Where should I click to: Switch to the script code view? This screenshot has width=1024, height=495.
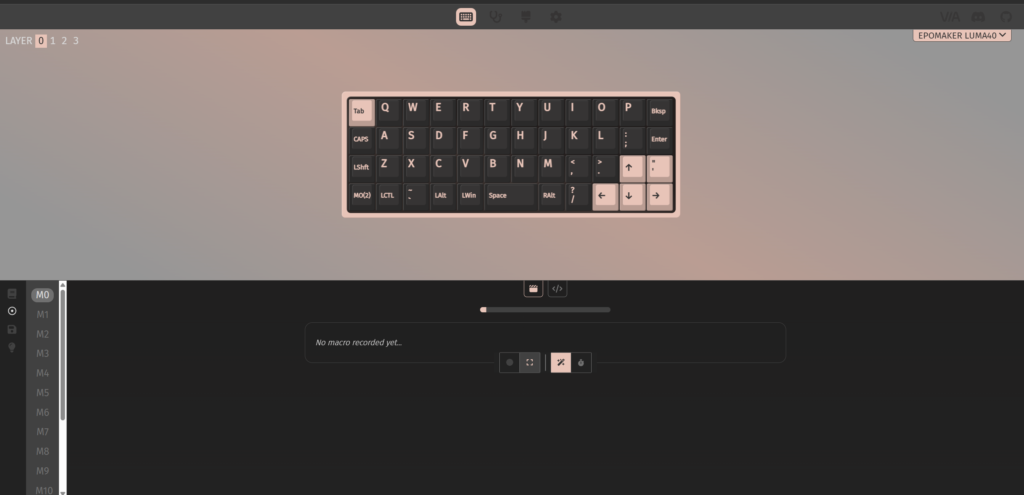(x=557, y=289)
